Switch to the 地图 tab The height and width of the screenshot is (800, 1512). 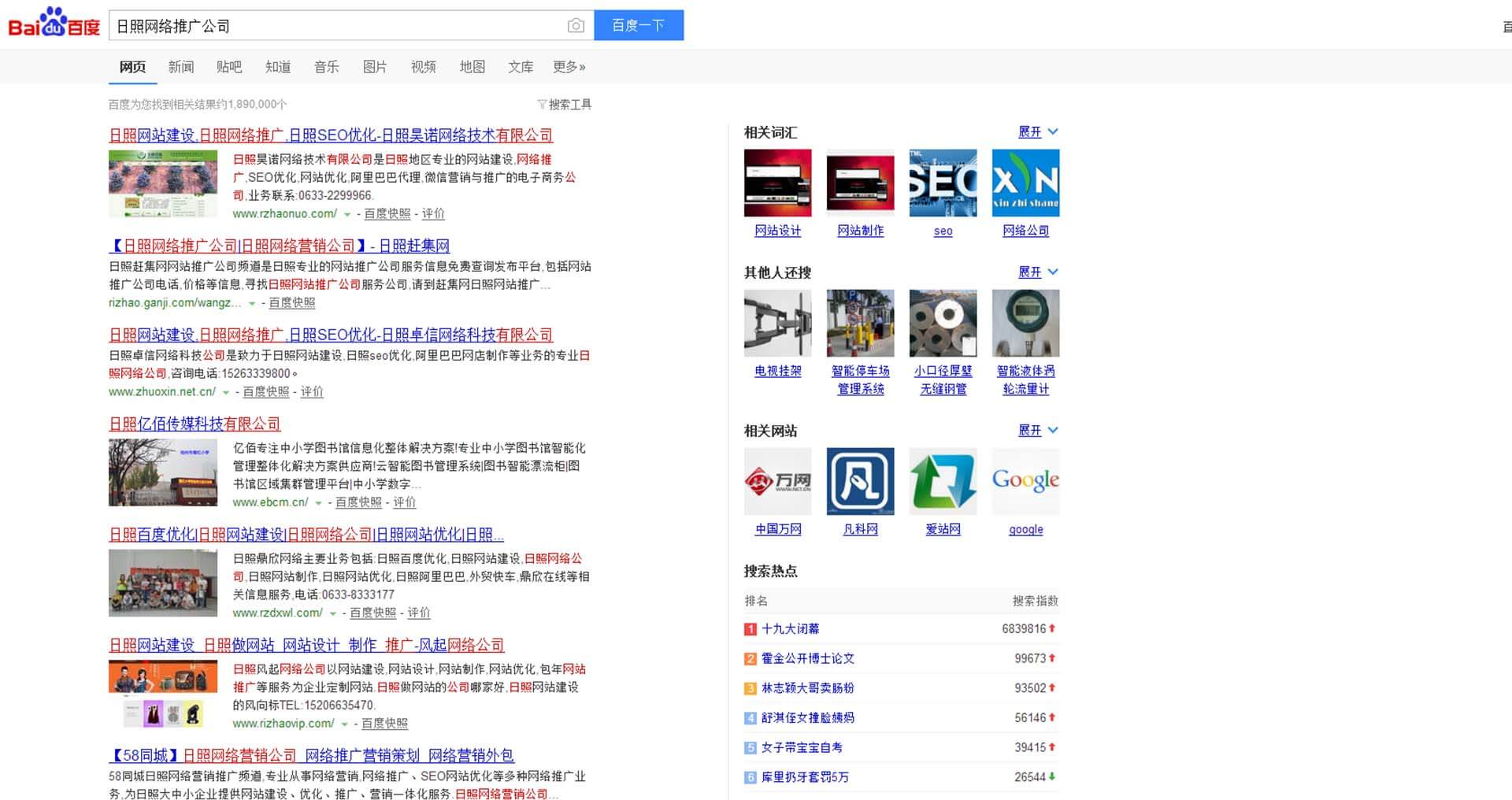[472, 67]
